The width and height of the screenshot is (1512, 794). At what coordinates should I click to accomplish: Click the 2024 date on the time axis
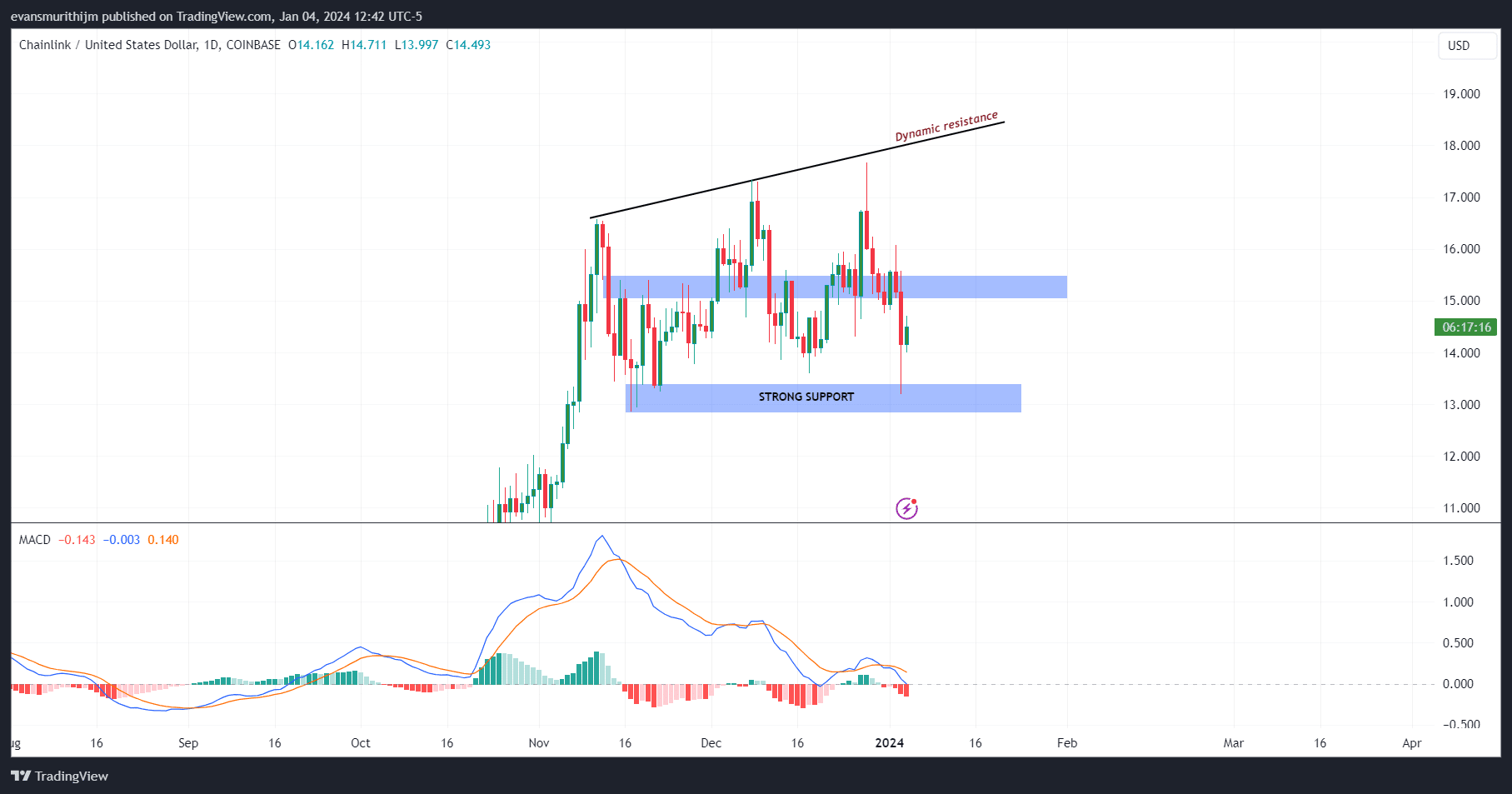[889, 743]
